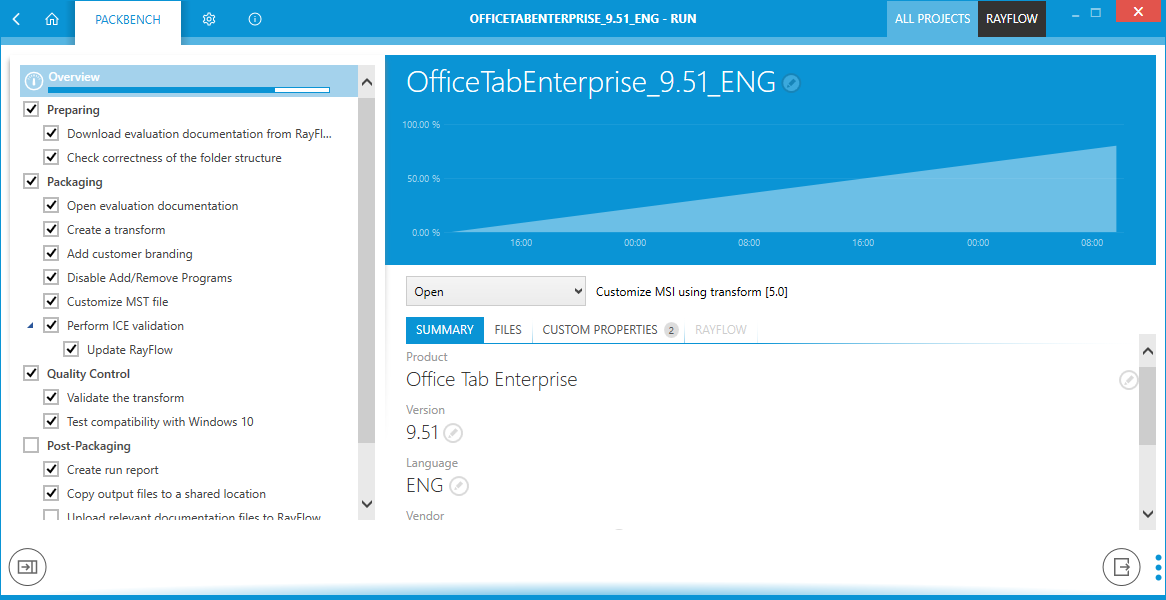This screenshot has width=1166, height=600.
Task: Uncheck Test compatibility with Windows 10
Action: [x=51, y=422]
